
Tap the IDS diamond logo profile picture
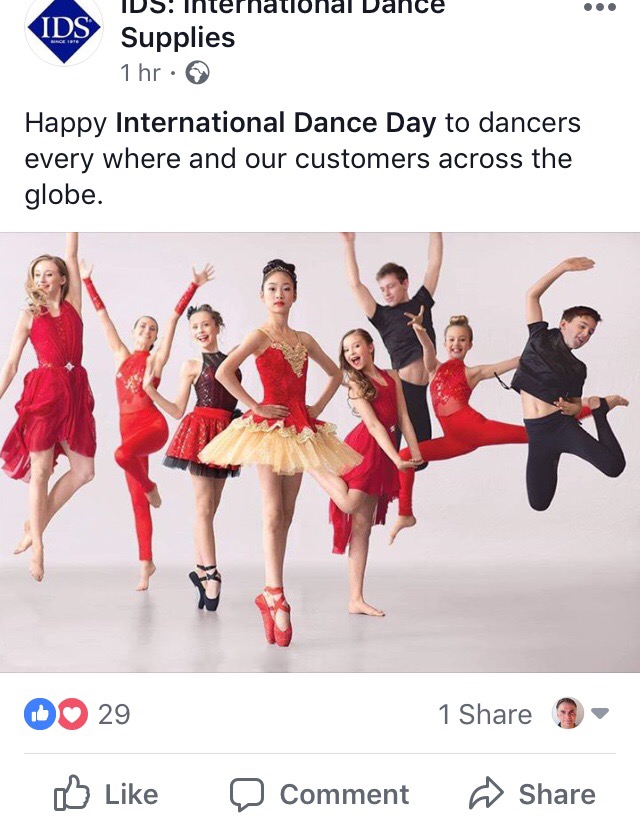pos(64,31)
